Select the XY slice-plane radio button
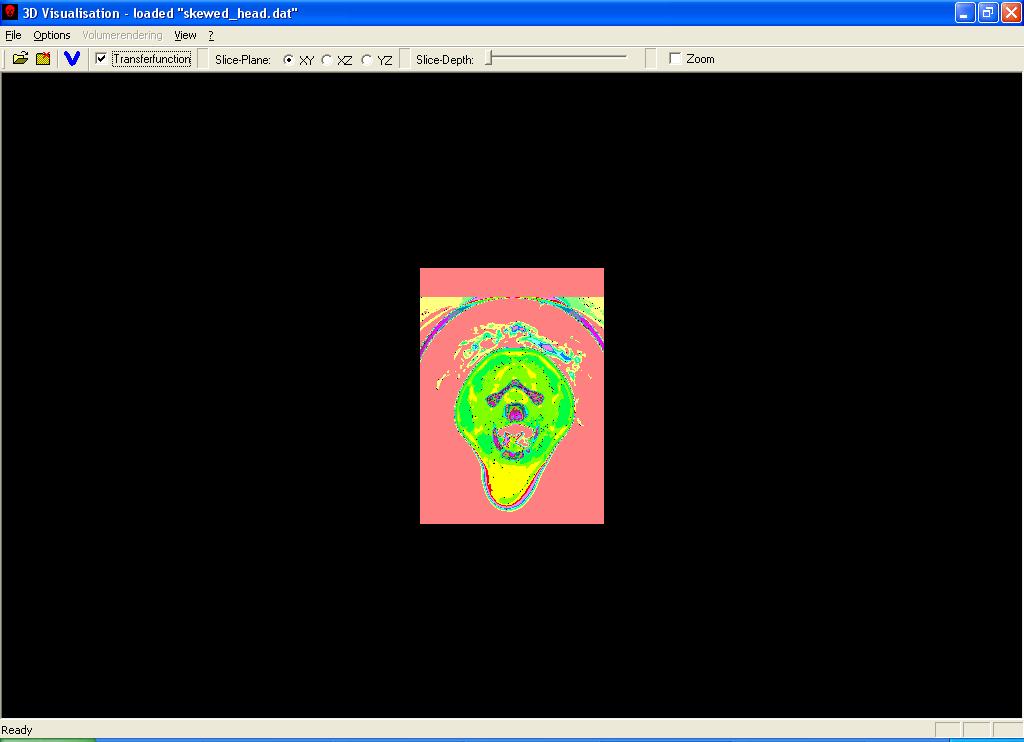 click(x=289, y=60)
